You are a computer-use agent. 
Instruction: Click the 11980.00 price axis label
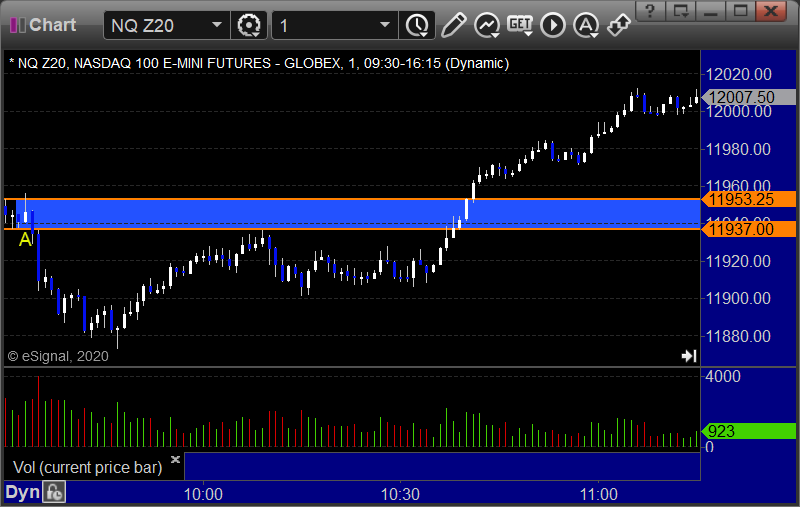[x=738, y=149]
